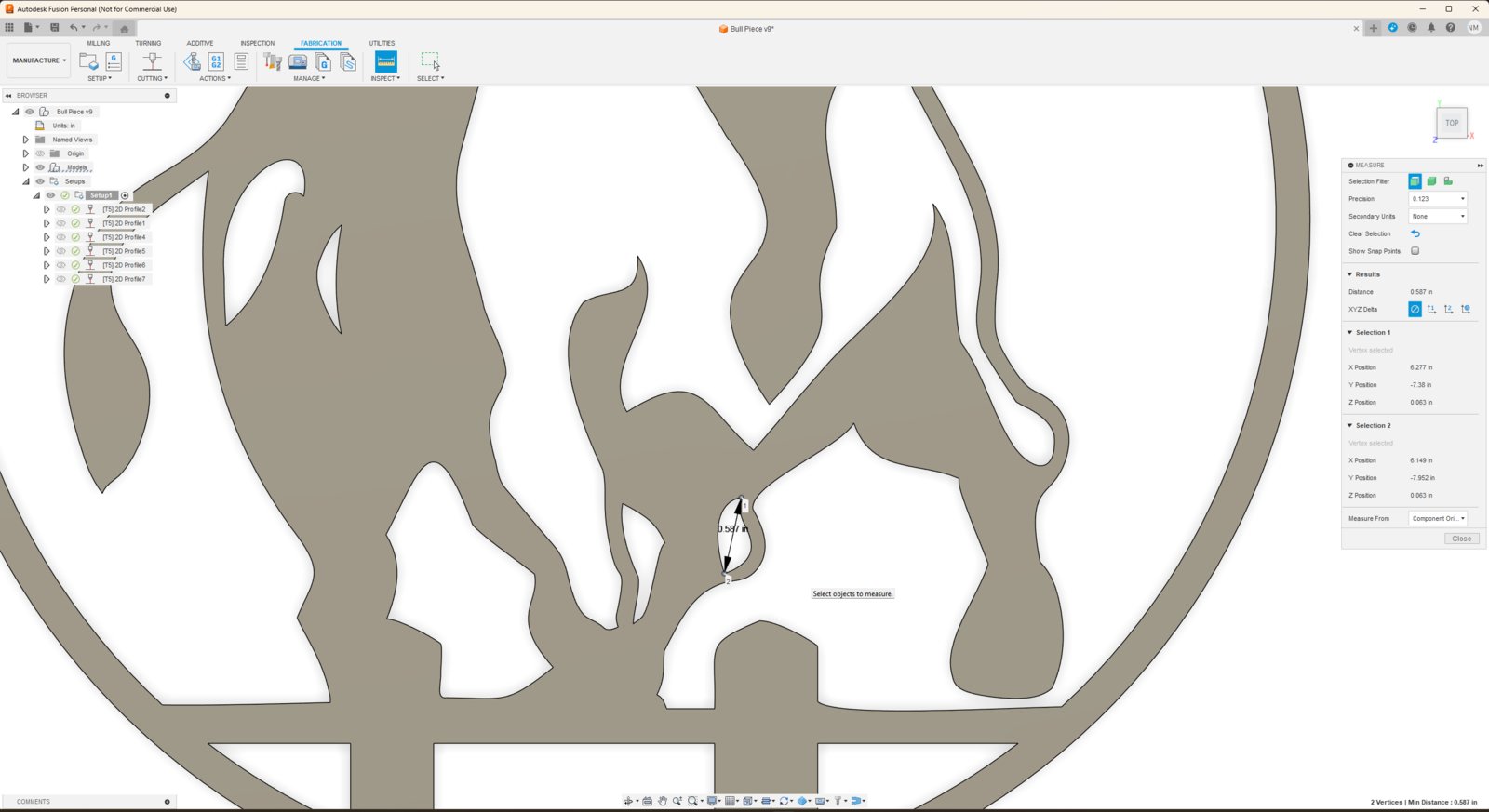This screenshot has height=812, width=1489.
Task: Toggle visibility eye of Setup1
Action: pyautogui.click(x=51, y=195)
